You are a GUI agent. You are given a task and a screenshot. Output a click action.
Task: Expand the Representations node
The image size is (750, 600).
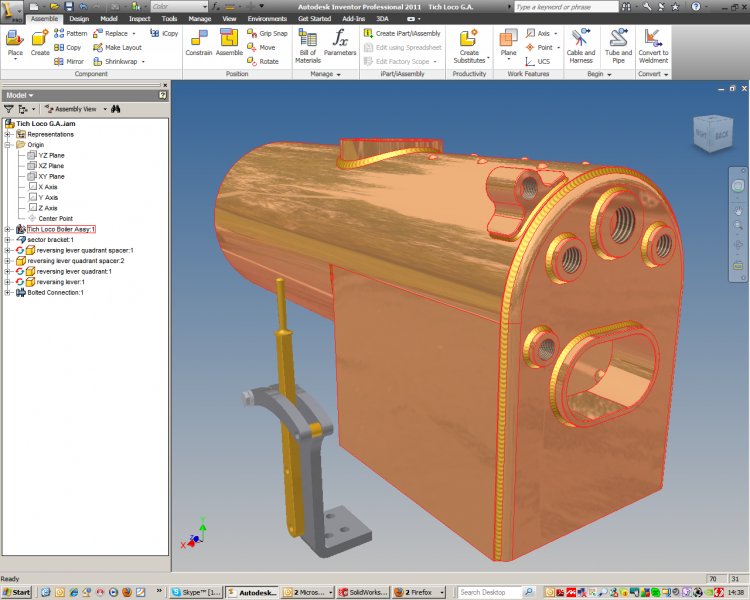[x=8, y=134]
